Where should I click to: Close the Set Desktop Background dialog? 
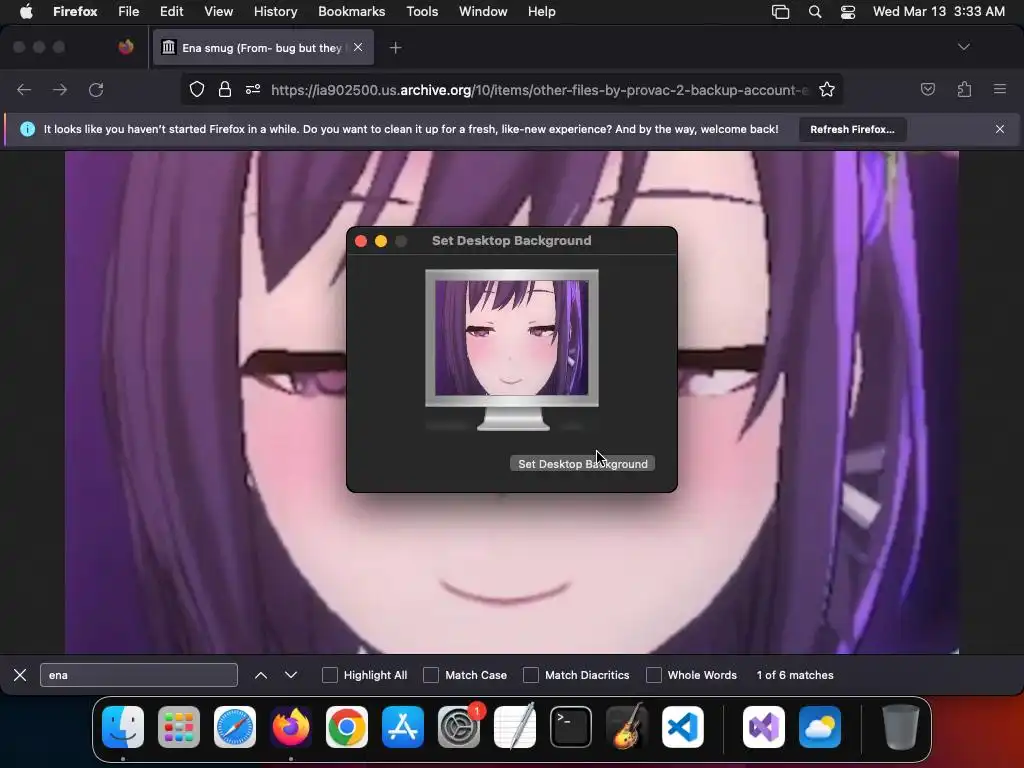(x=361, y=241)
